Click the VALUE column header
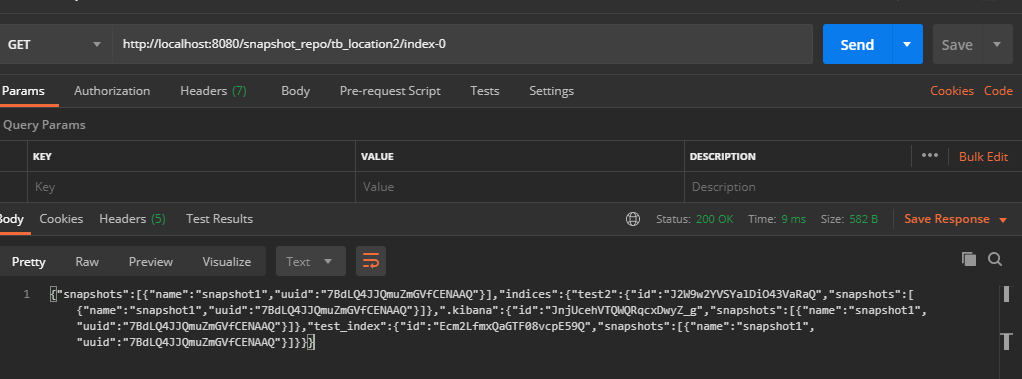The image size is (1022, 379). [x=378, y=157]
